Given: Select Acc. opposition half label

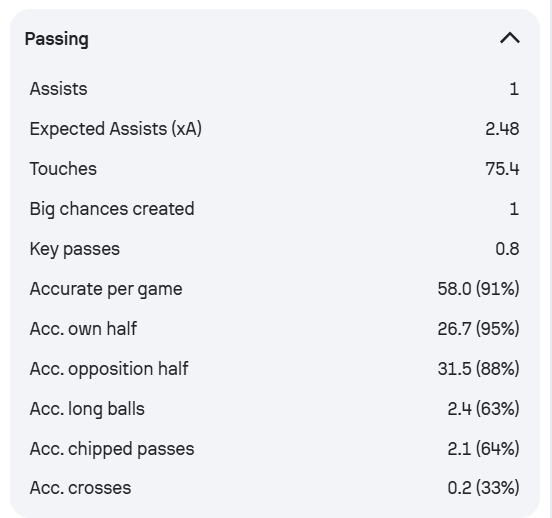Looking at the screenshot, I should click(x=109, y=369).
